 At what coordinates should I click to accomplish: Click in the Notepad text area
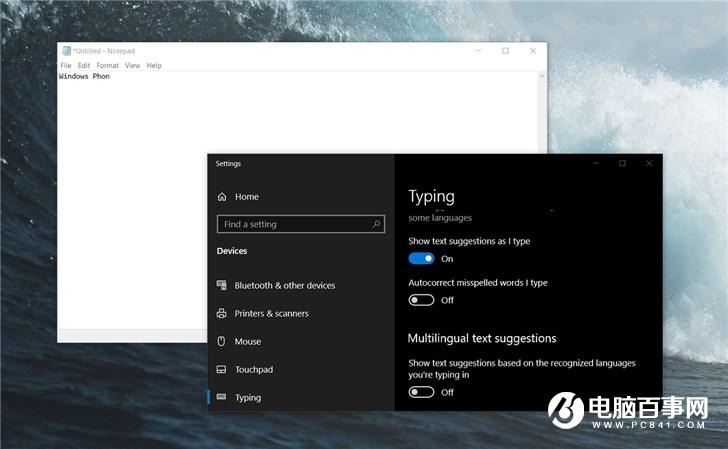(297, 200)
